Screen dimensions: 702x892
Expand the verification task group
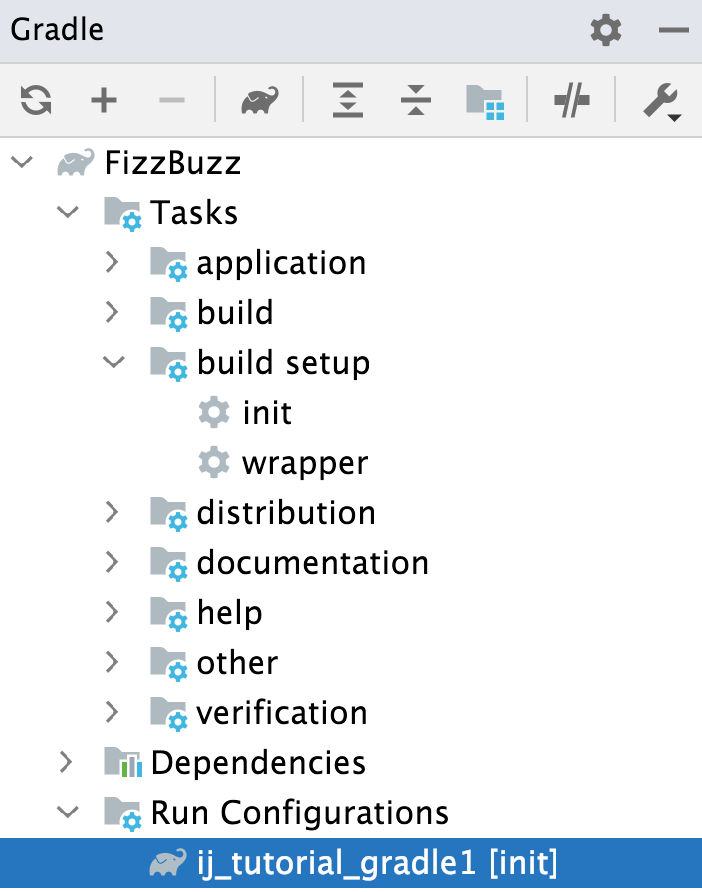pos(113,712)
